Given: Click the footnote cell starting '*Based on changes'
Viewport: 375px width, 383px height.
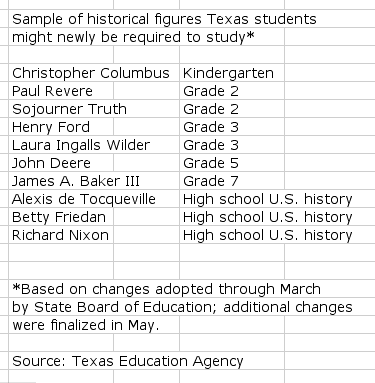Looking at the screenshot, I should (61, 289).
